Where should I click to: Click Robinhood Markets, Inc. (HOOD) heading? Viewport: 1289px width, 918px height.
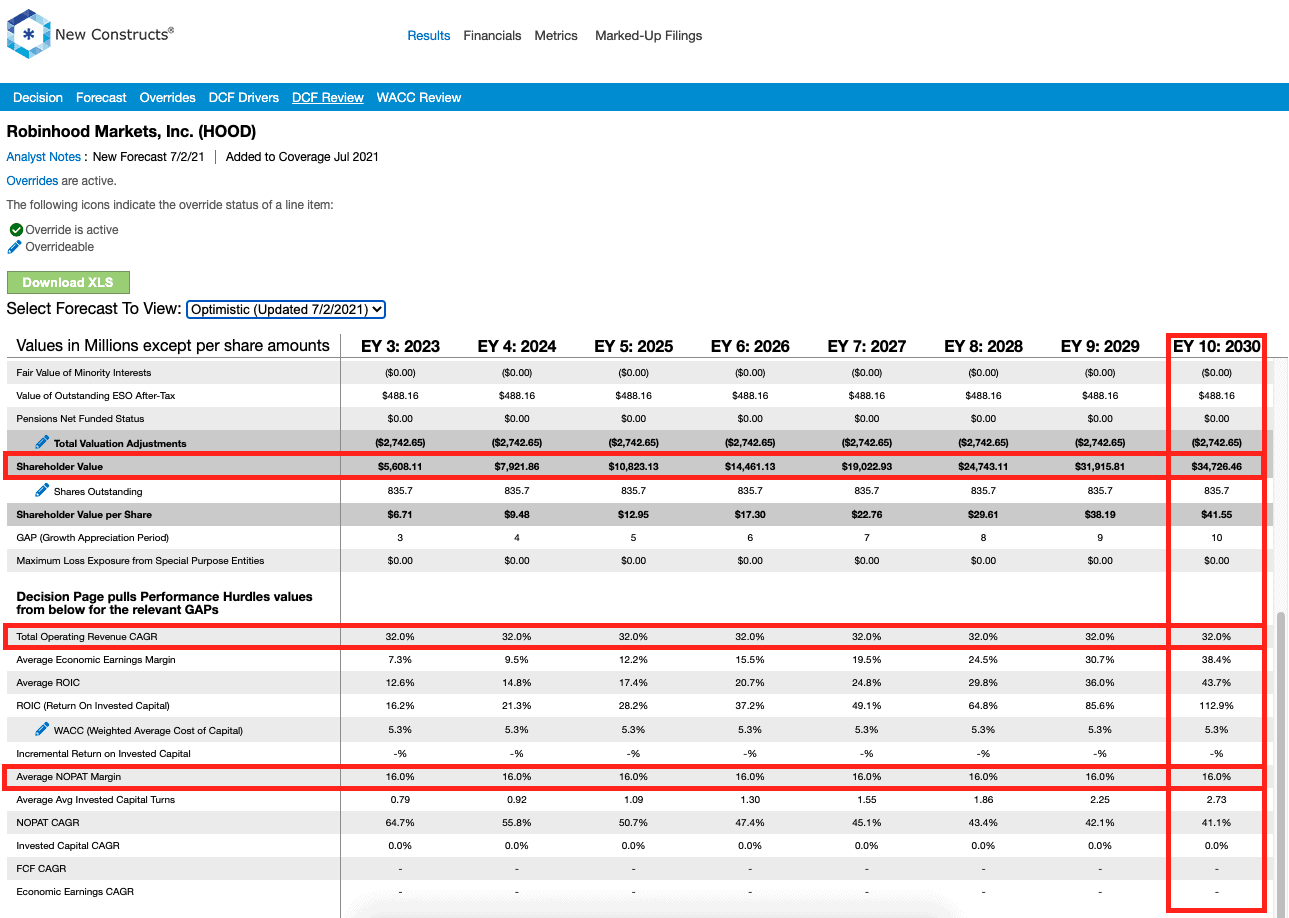[x=131, y=131]
